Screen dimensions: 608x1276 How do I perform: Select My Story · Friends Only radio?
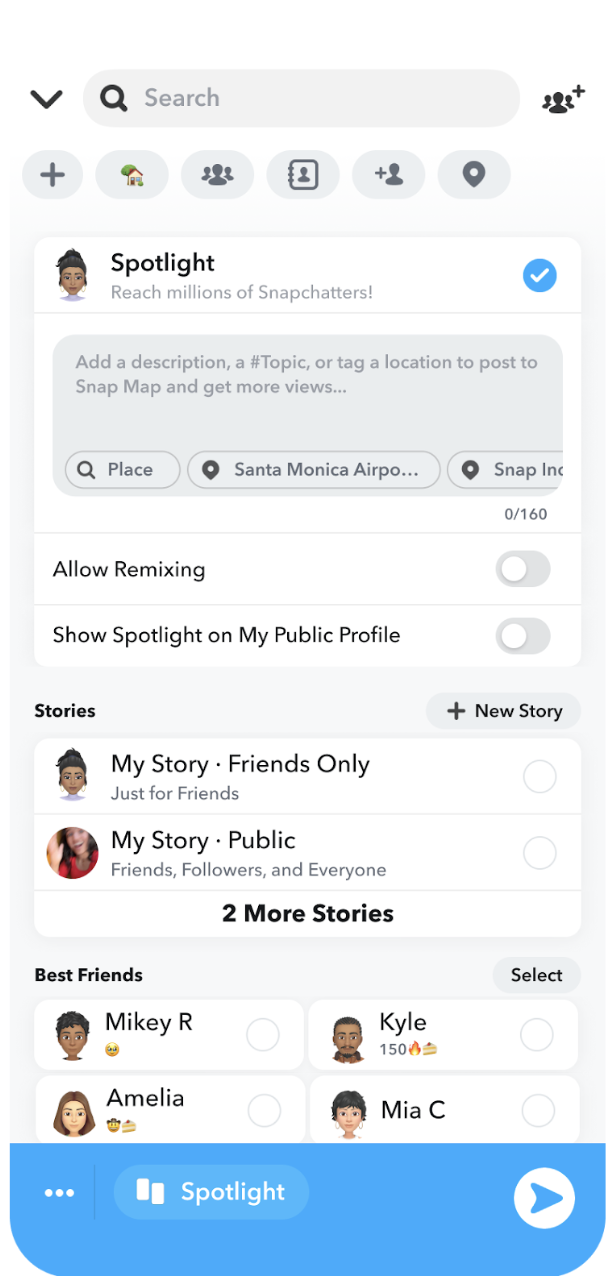[x=540, y=777]
